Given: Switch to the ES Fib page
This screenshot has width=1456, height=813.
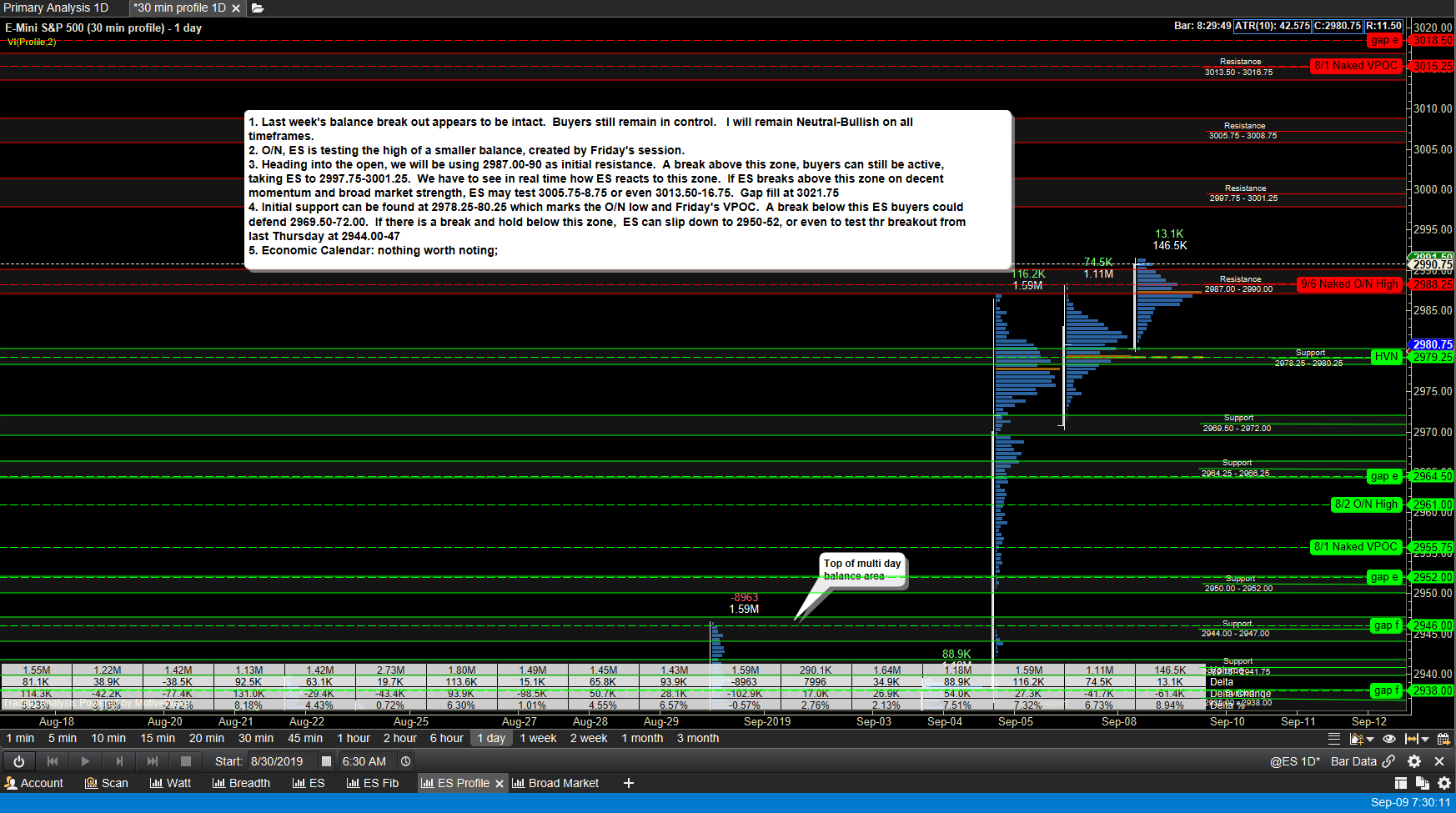Looking at the screenshot, I should click(373, 783).
